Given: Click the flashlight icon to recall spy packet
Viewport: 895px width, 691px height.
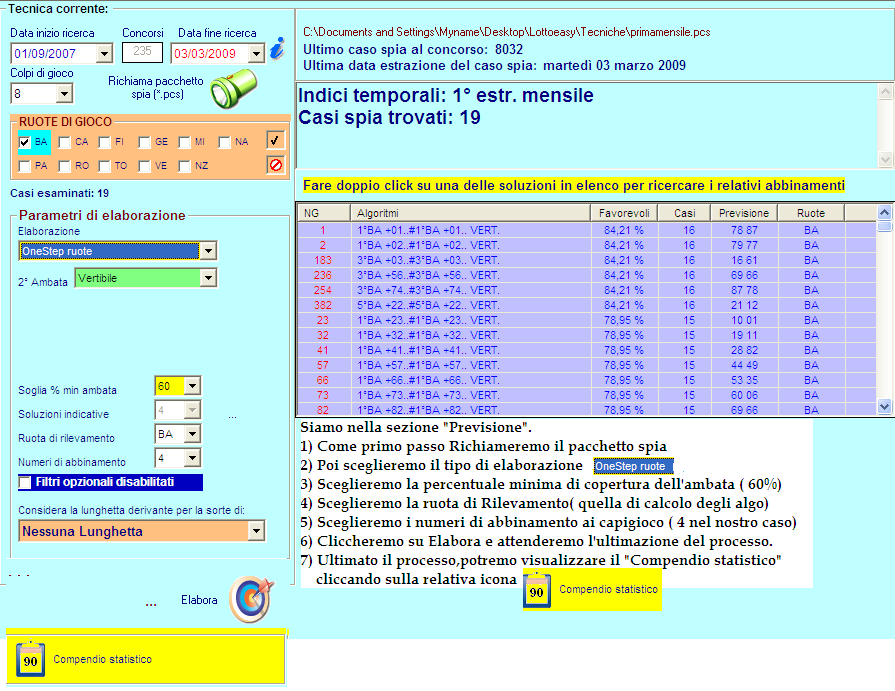Looking at the screenshot, I should pos(233,88).
